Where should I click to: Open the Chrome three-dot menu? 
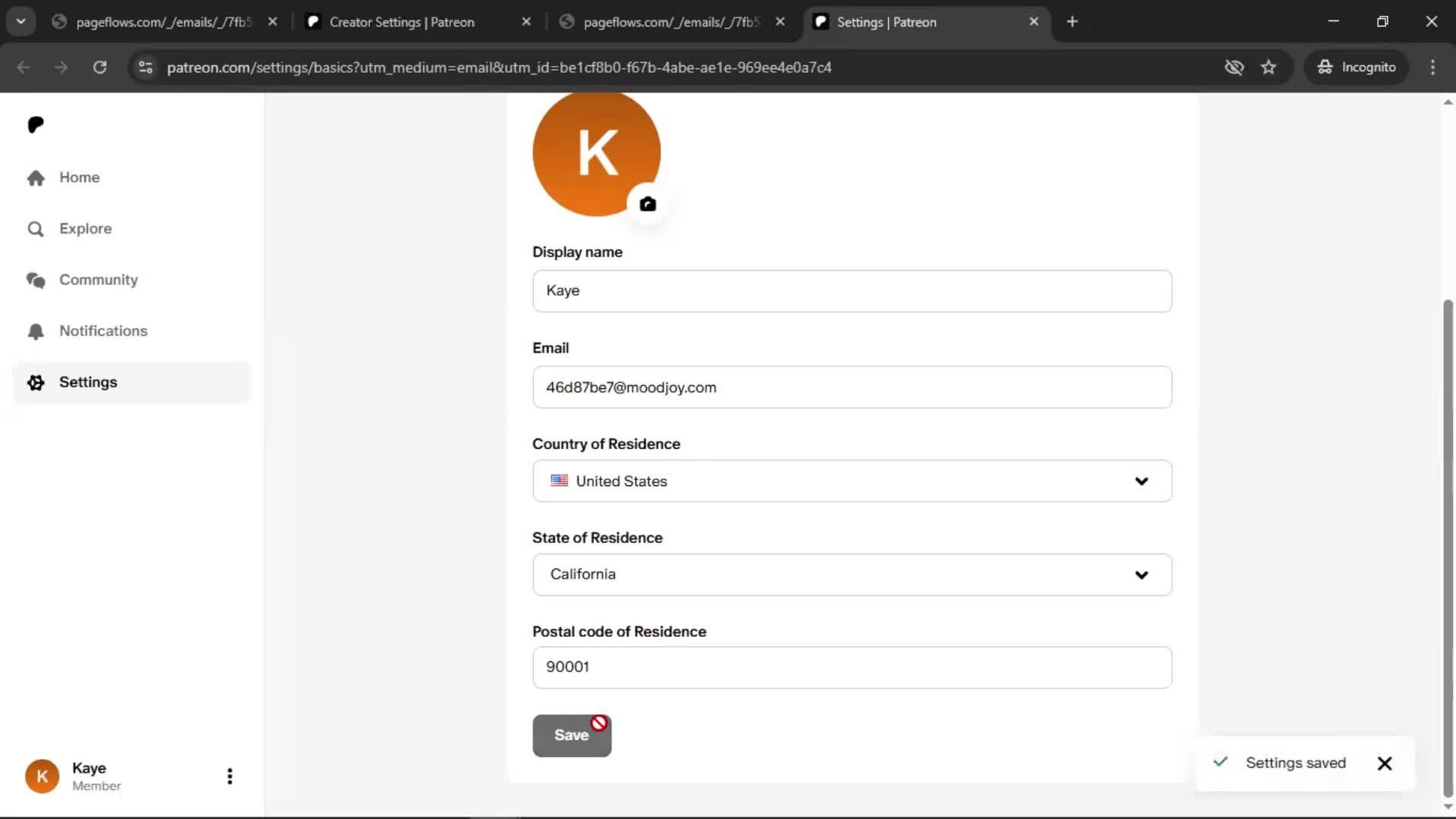(1432, 67)
